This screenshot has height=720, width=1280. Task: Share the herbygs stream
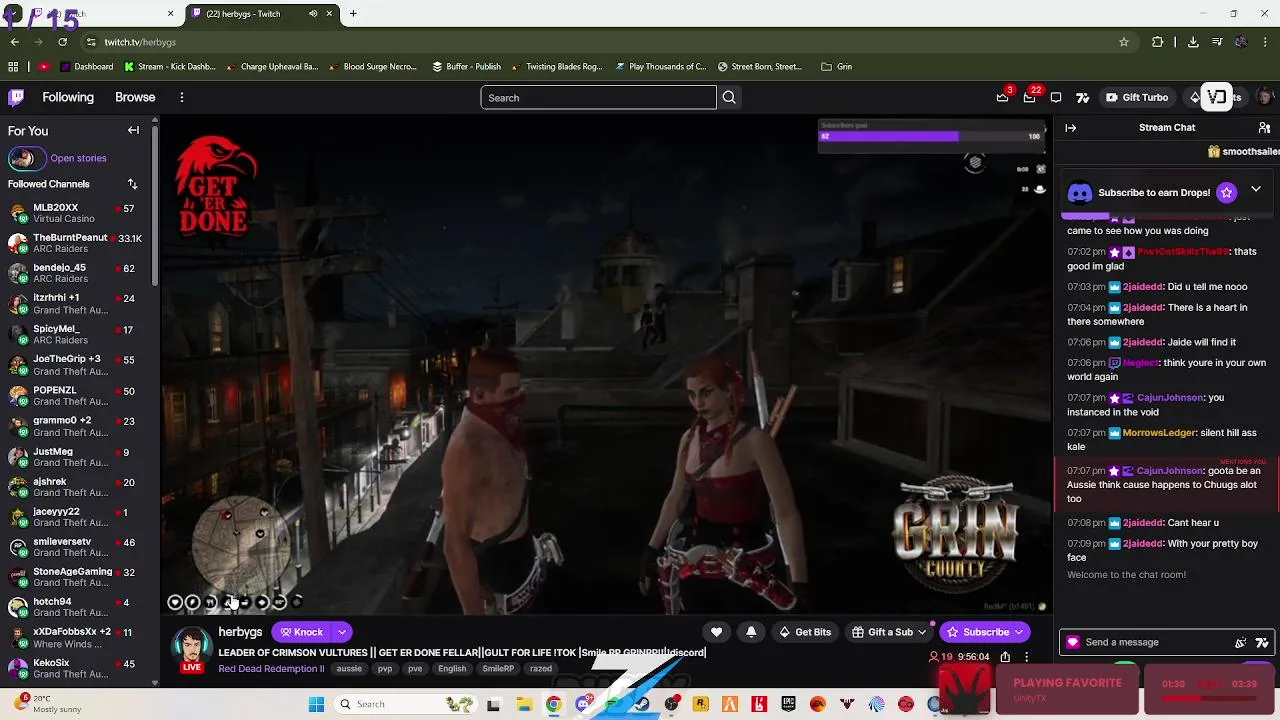tap(1005, 657)
